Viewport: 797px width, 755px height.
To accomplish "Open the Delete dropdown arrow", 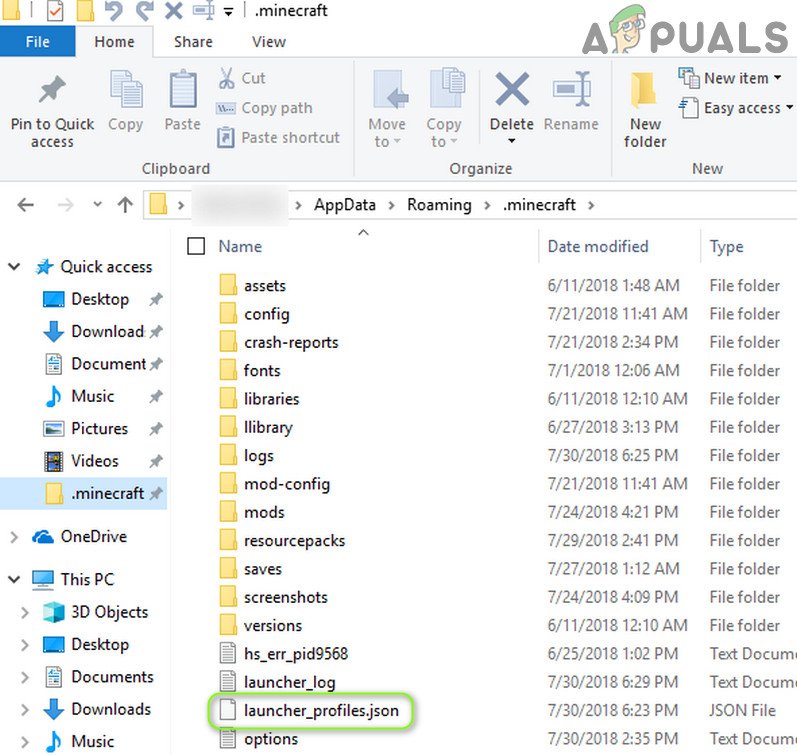I will pyautogui.click(x=512, y=141).
